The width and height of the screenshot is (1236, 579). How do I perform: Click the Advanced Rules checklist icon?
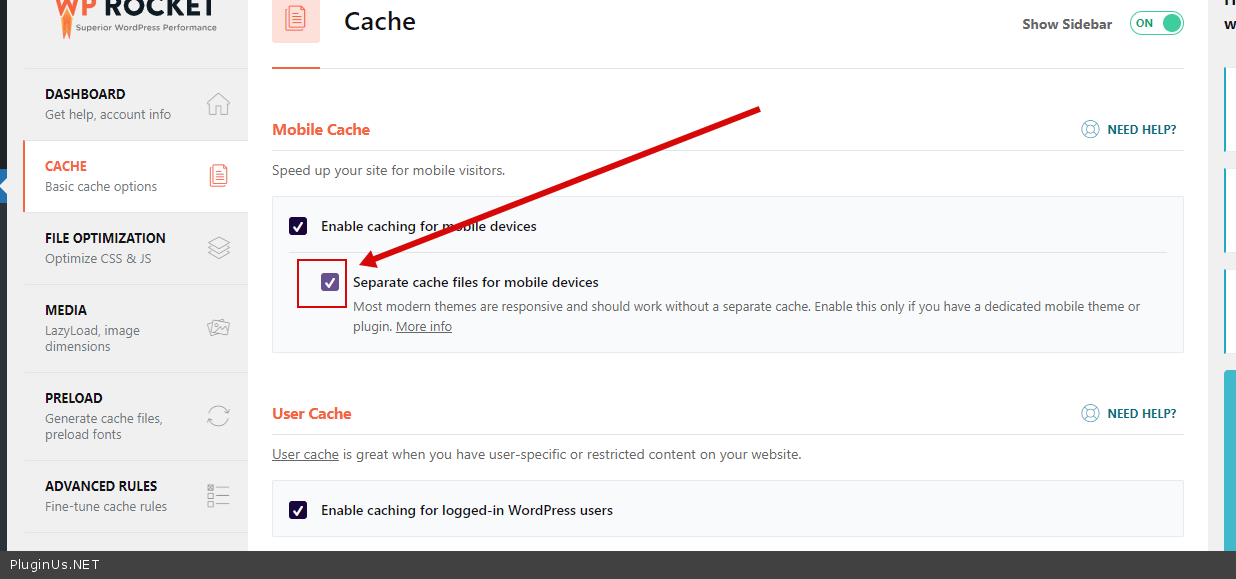(218, 496)
